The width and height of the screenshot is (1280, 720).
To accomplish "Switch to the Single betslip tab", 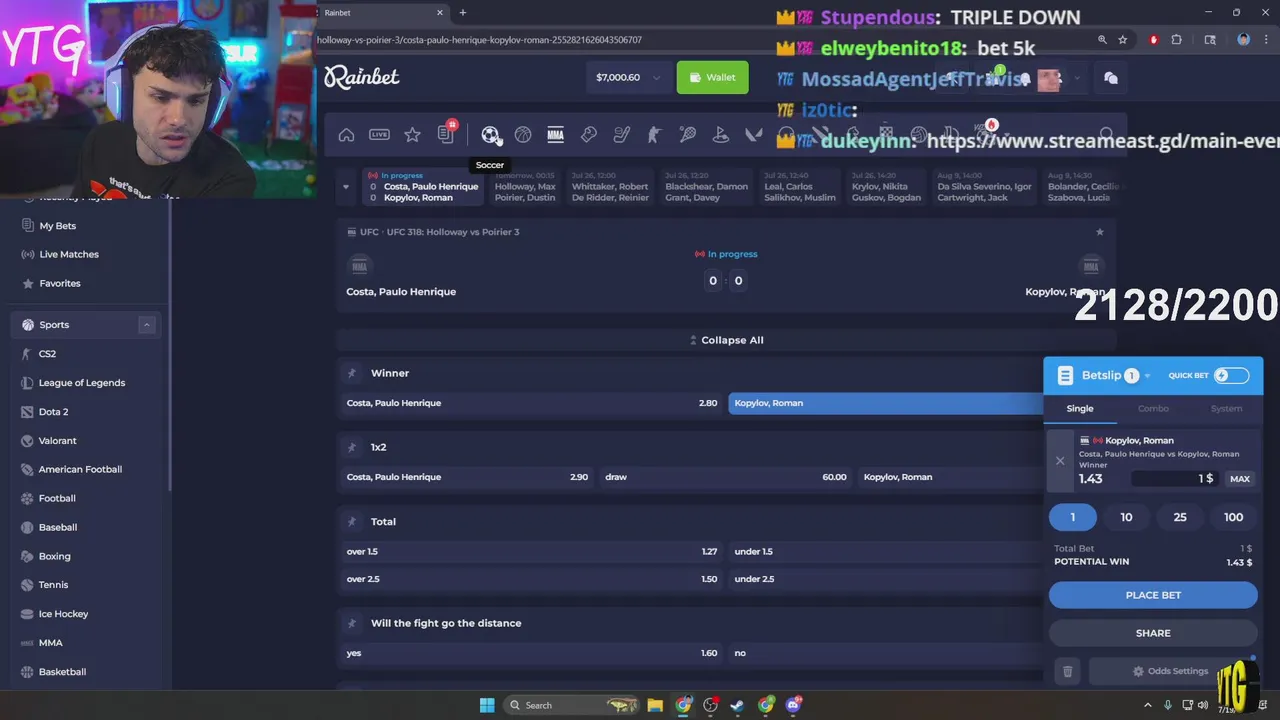I will click(x=1080, y=408).
